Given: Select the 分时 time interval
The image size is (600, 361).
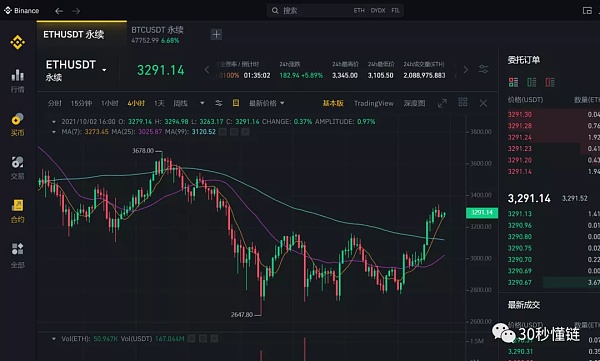Looking at the screenshot, I should [55, 103].
